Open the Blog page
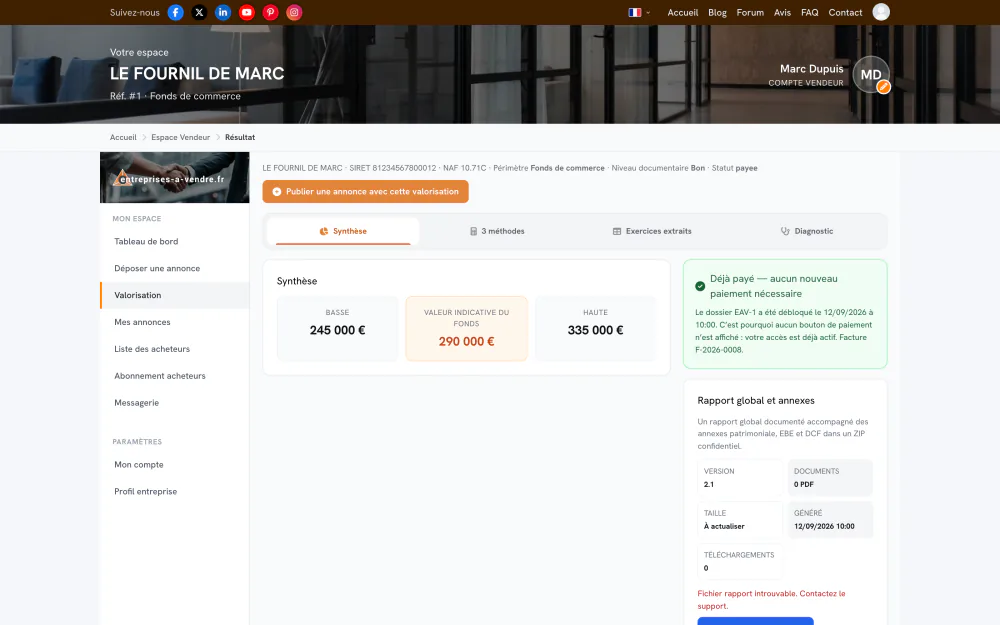 [717, 12]
